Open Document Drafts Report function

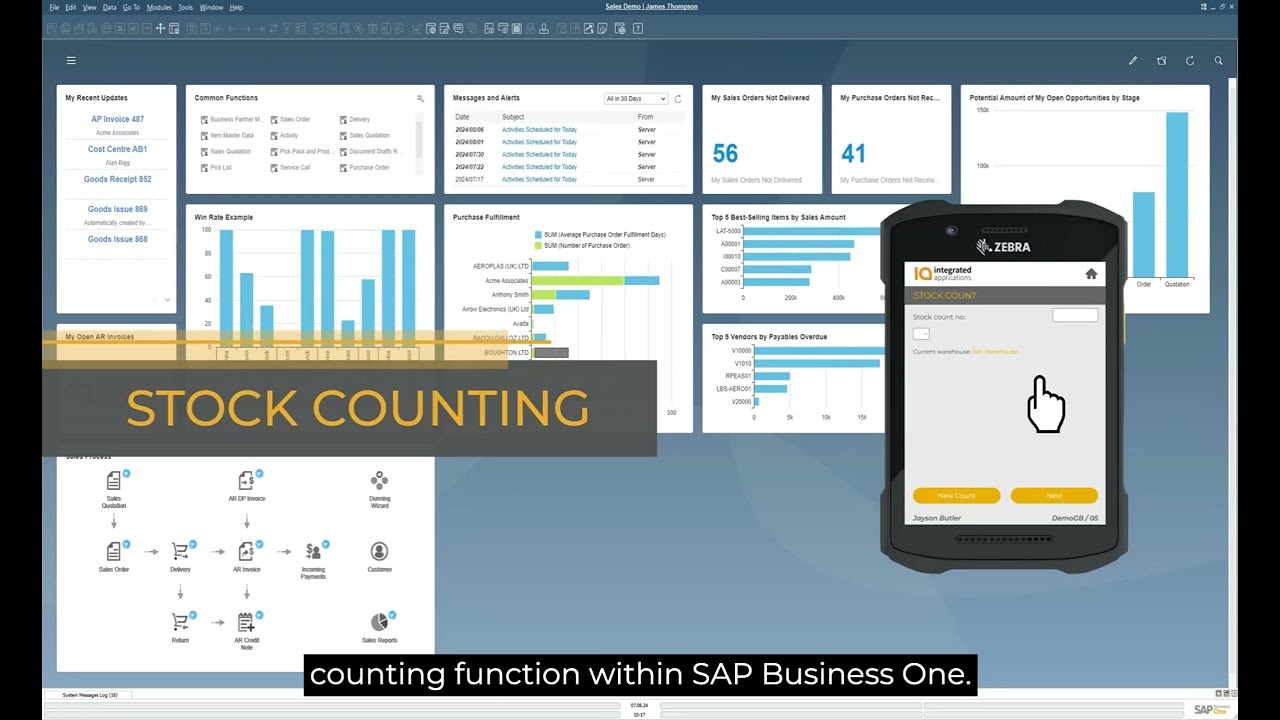coord(370,151)
